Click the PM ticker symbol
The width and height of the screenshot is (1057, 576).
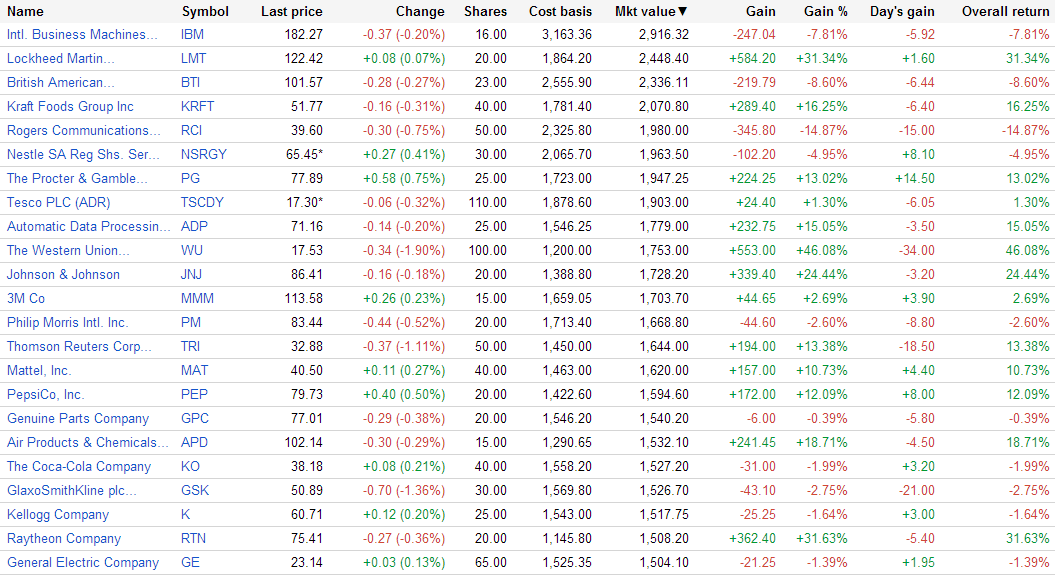(x=191, y=322)
